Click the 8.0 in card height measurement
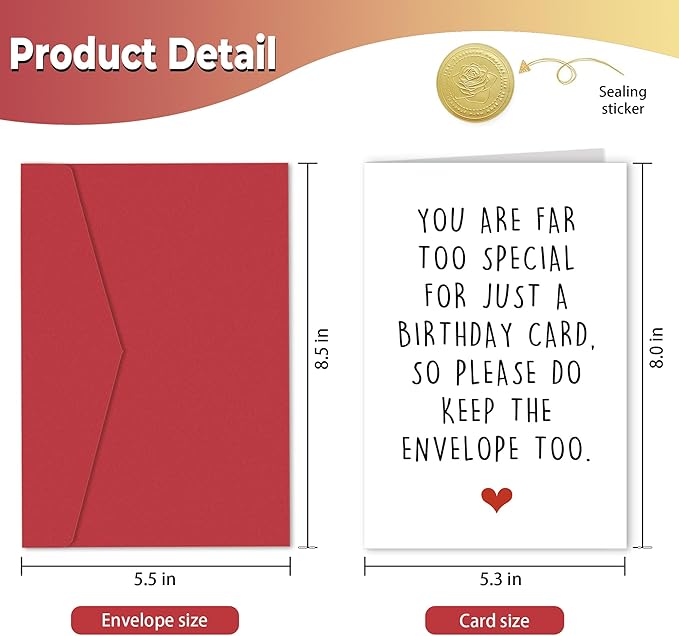Screen dimensions: 679x636 pos(656,347)
